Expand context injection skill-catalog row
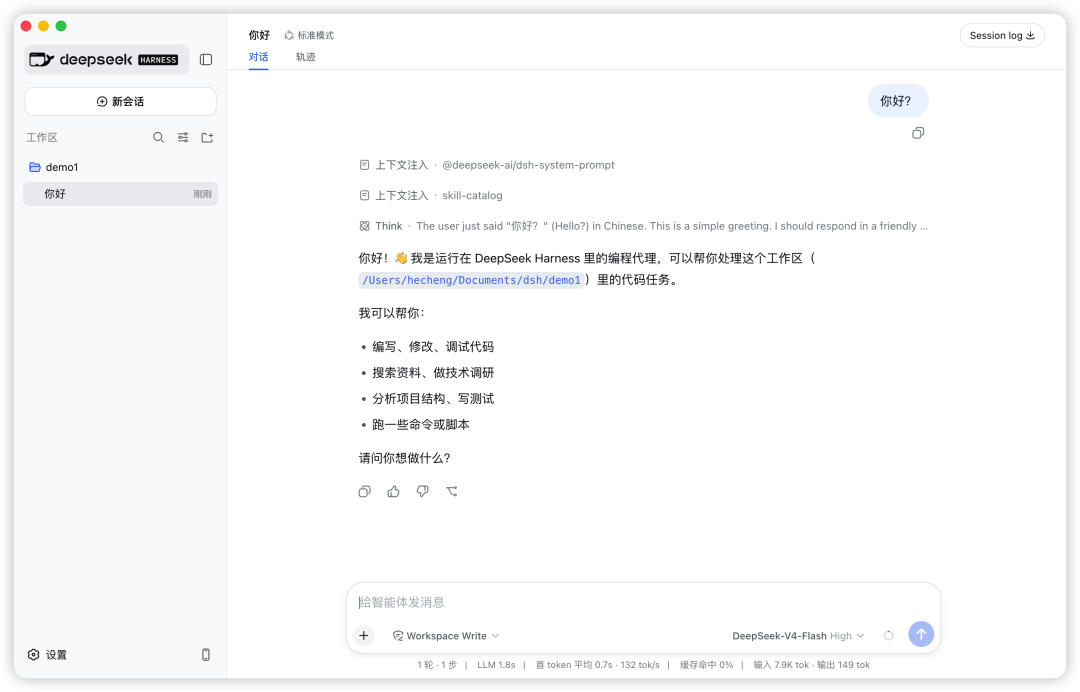 tap(431, 196)
